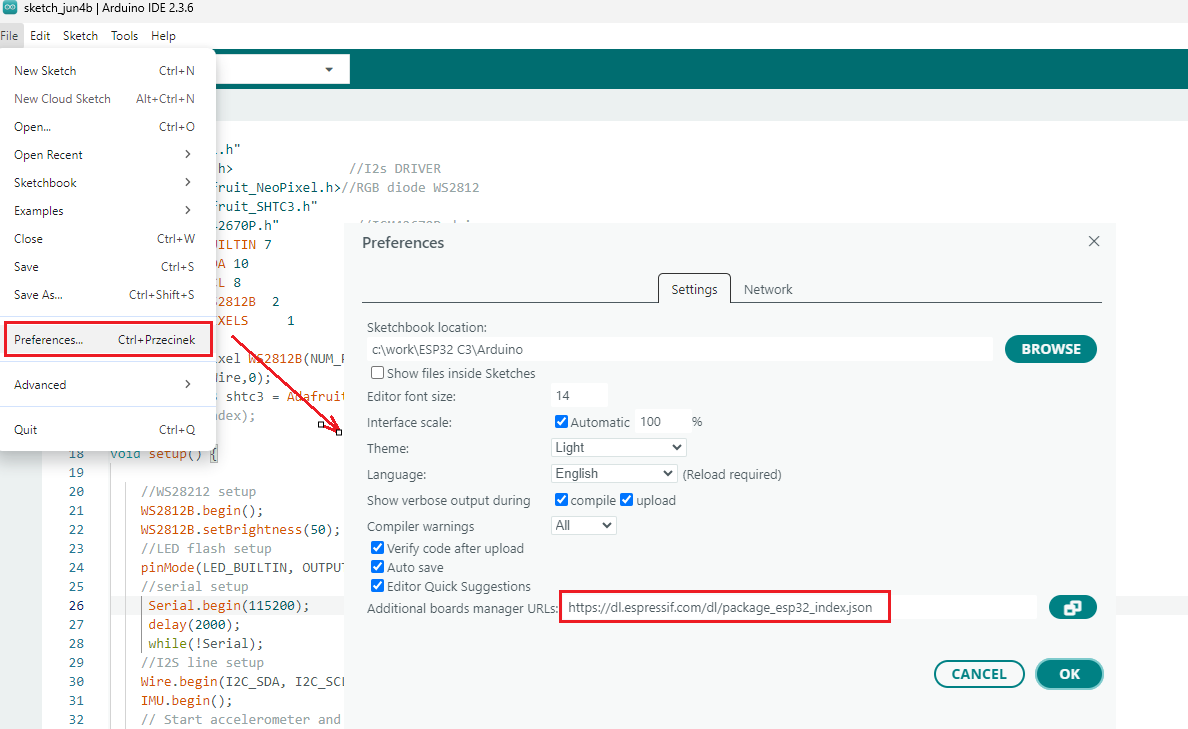Viewport: 1188px width, 729px height.
Task: Click the additional boards URLs expand icon
Action: (1072, 607)
